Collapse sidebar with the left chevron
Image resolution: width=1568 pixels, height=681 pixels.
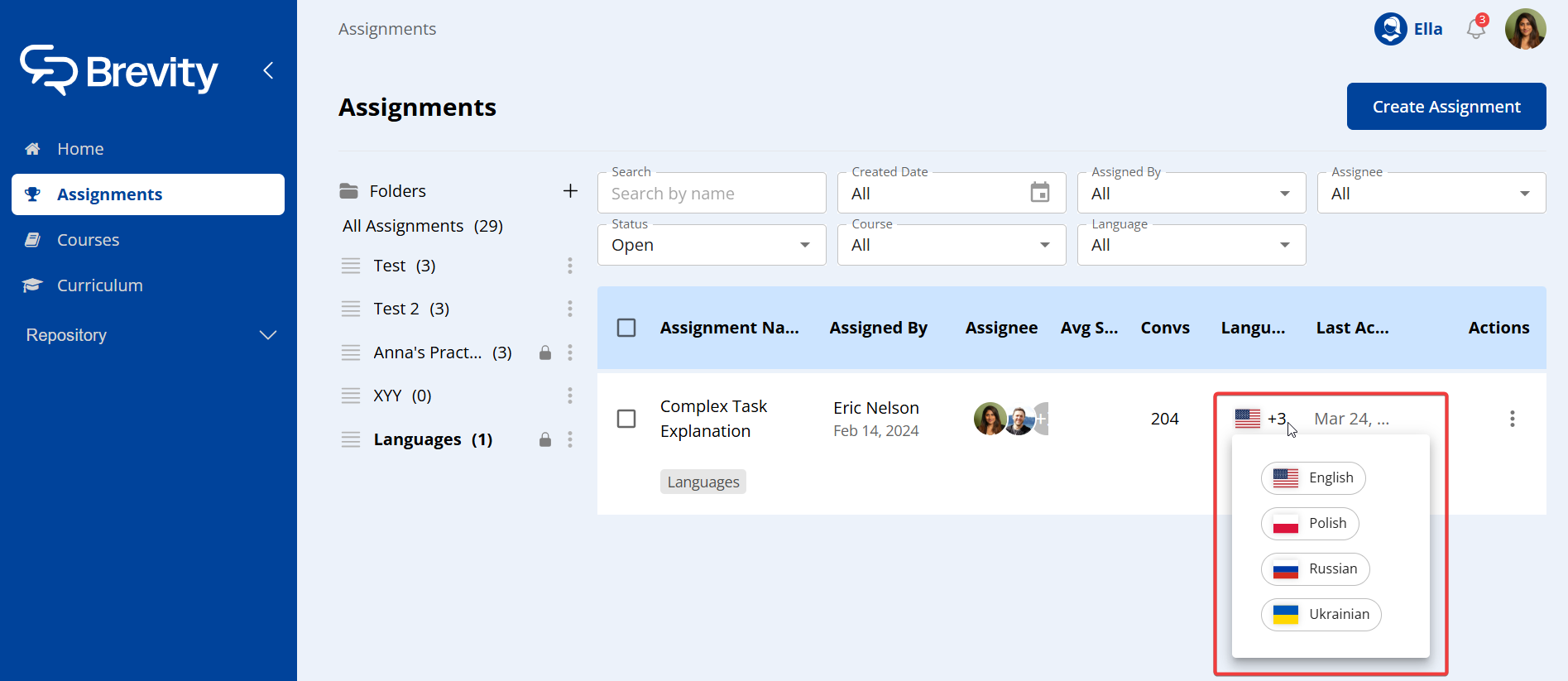coord(268,70)
